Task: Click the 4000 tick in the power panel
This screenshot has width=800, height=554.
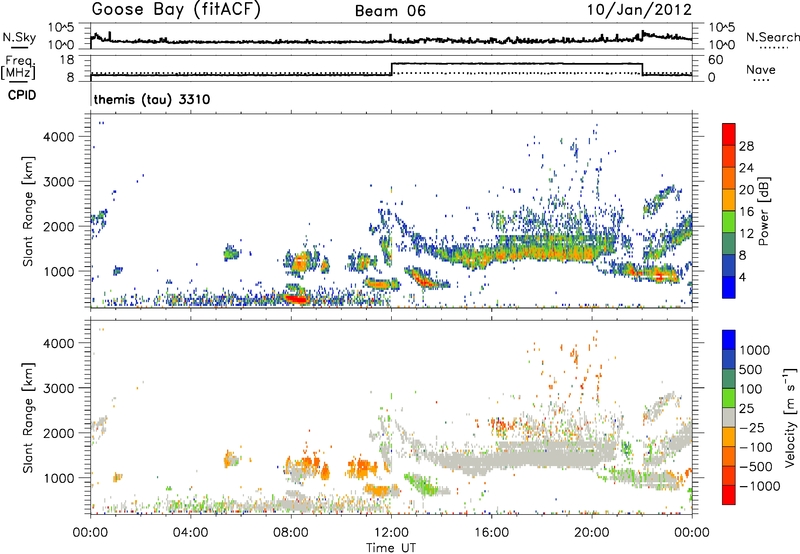Action: pos(59,137)
